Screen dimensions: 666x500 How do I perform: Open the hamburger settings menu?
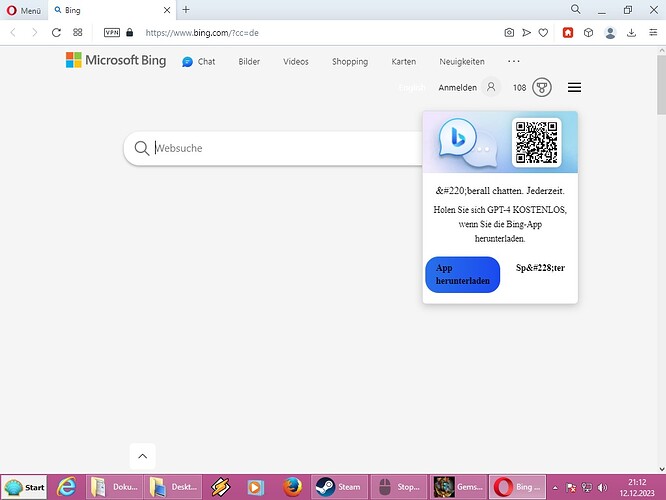pyautogui.click(x=574, y=88)
